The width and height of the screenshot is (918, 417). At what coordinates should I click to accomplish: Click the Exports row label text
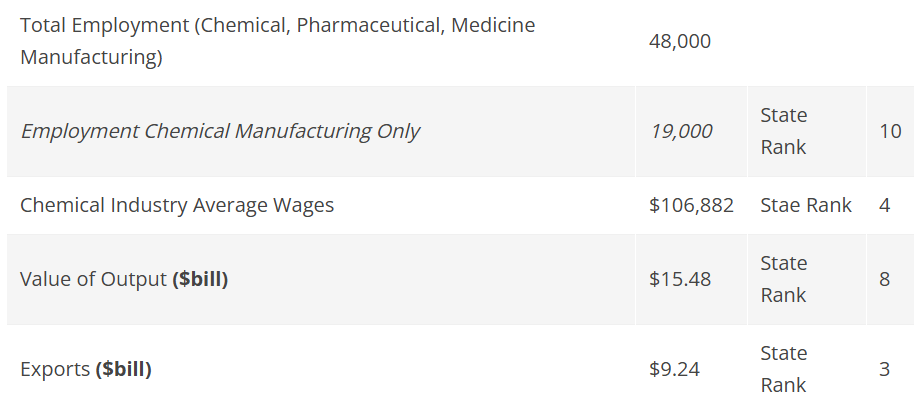pyautogui.click(x=55, y=369)
